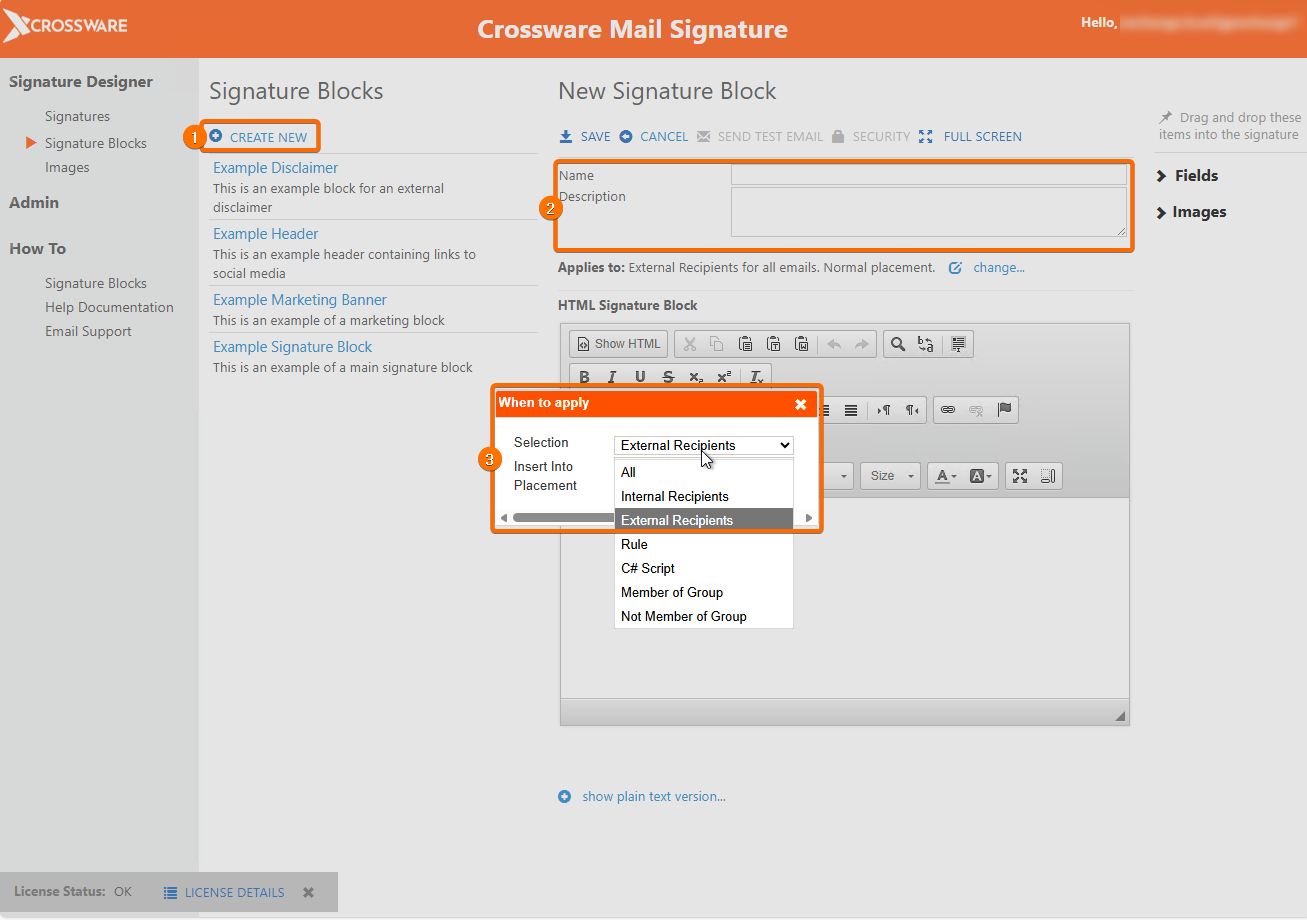The width and height of the screenshot is (1307, 920).
Task: Open Signatures in the sidebar
Action: pos(77,117)
